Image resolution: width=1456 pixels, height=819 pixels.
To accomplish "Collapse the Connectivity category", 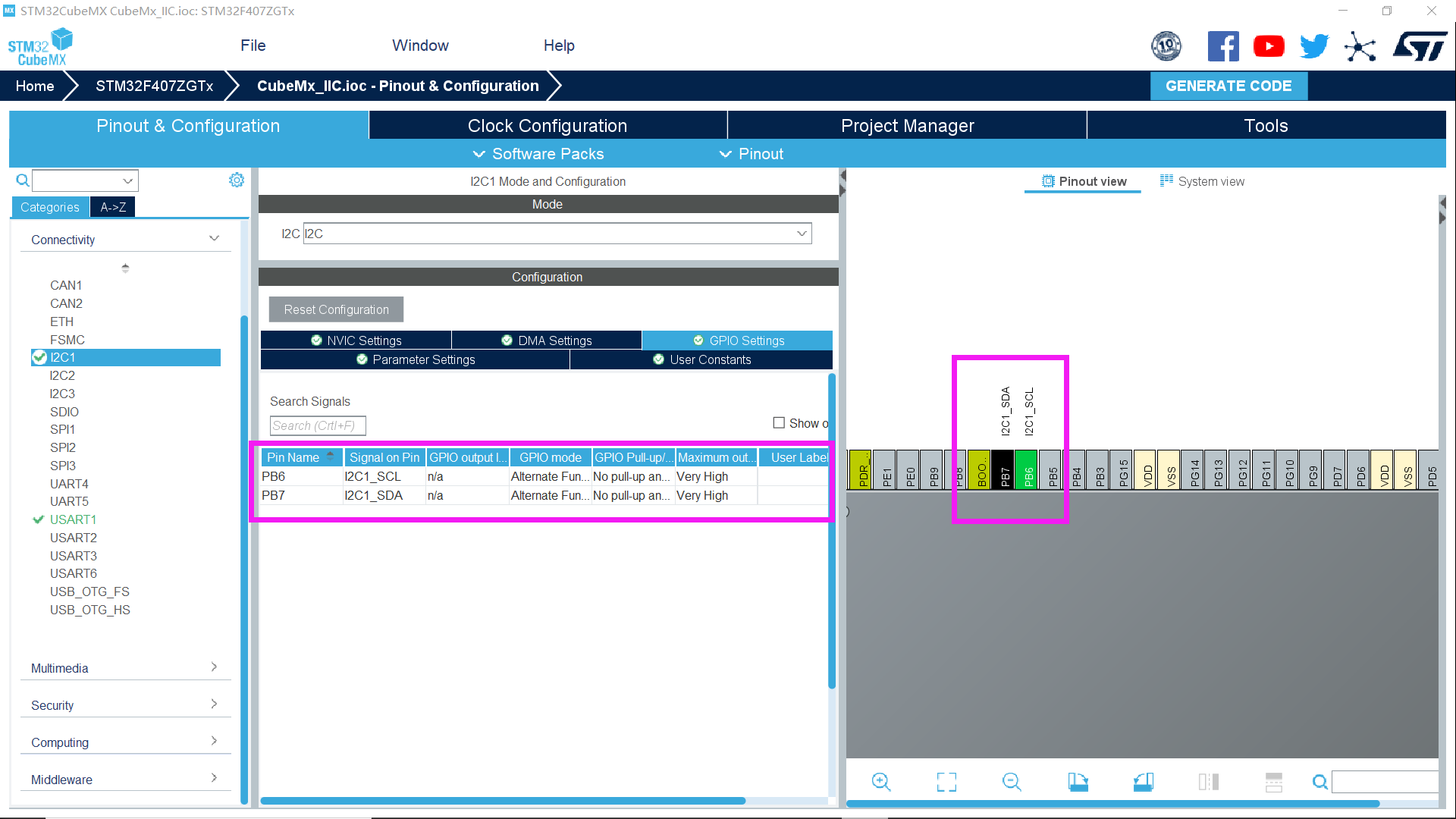I will click(x=214, y=237).
